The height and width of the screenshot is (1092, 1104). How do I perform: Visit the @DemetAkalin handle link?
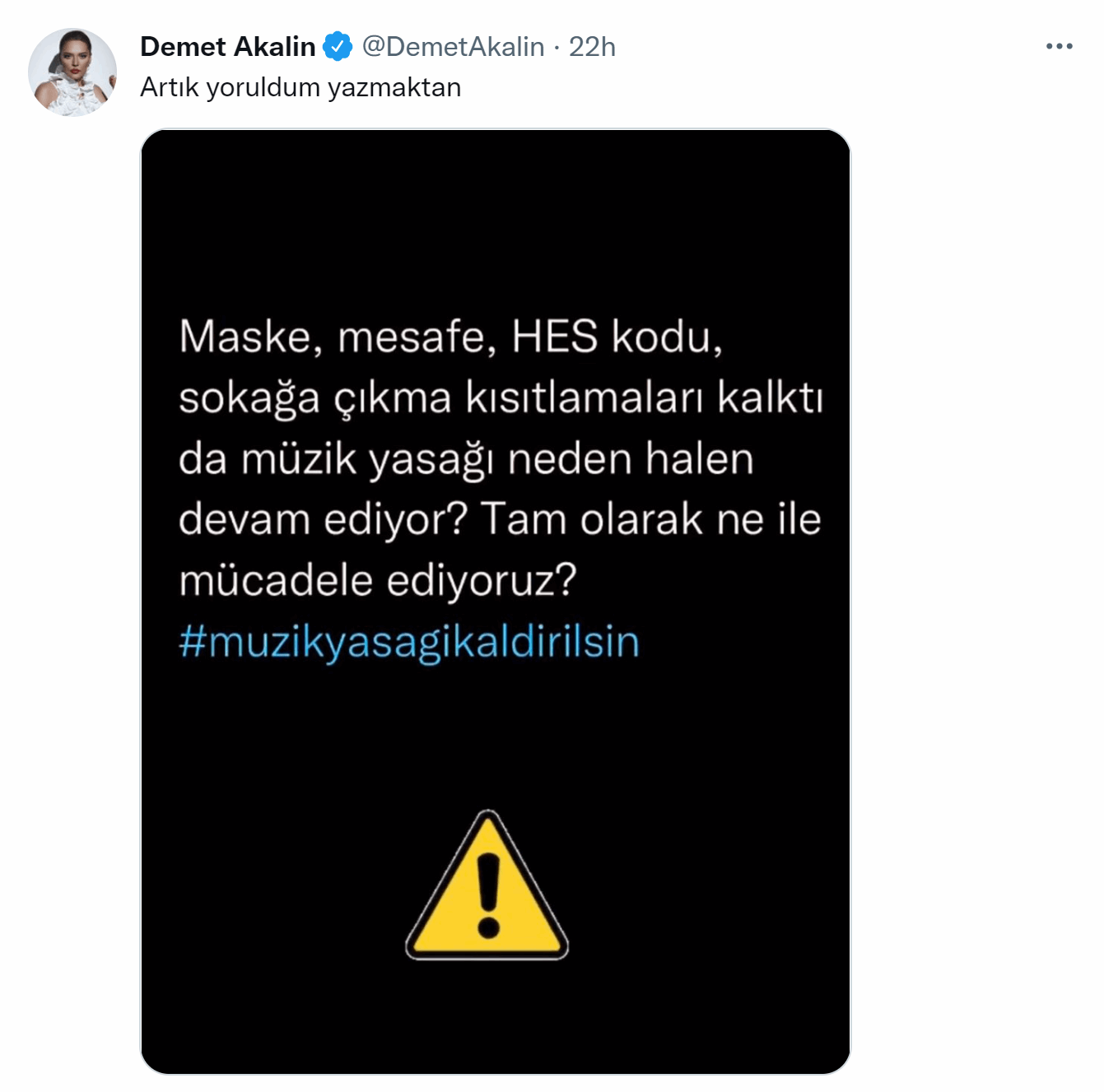coord(453,46)
